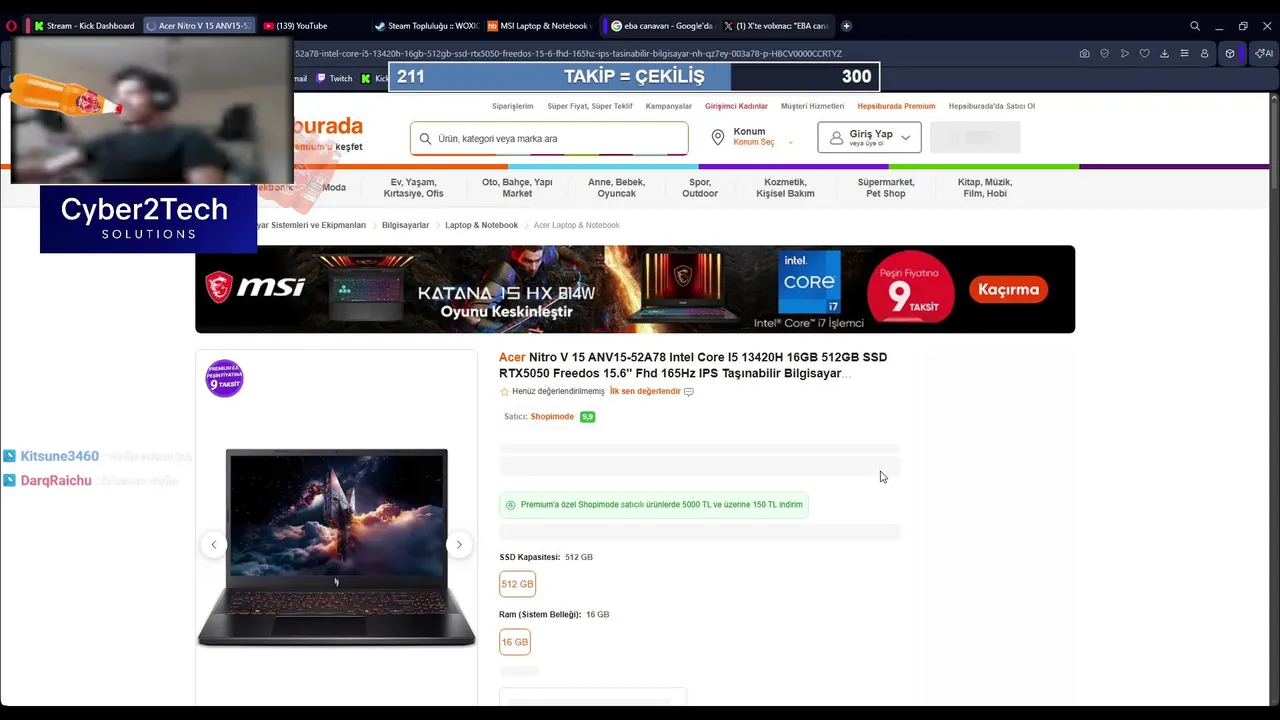Select the 16 GB RAM option
This screenshot has height=720, width=1280.
point(515,642)
